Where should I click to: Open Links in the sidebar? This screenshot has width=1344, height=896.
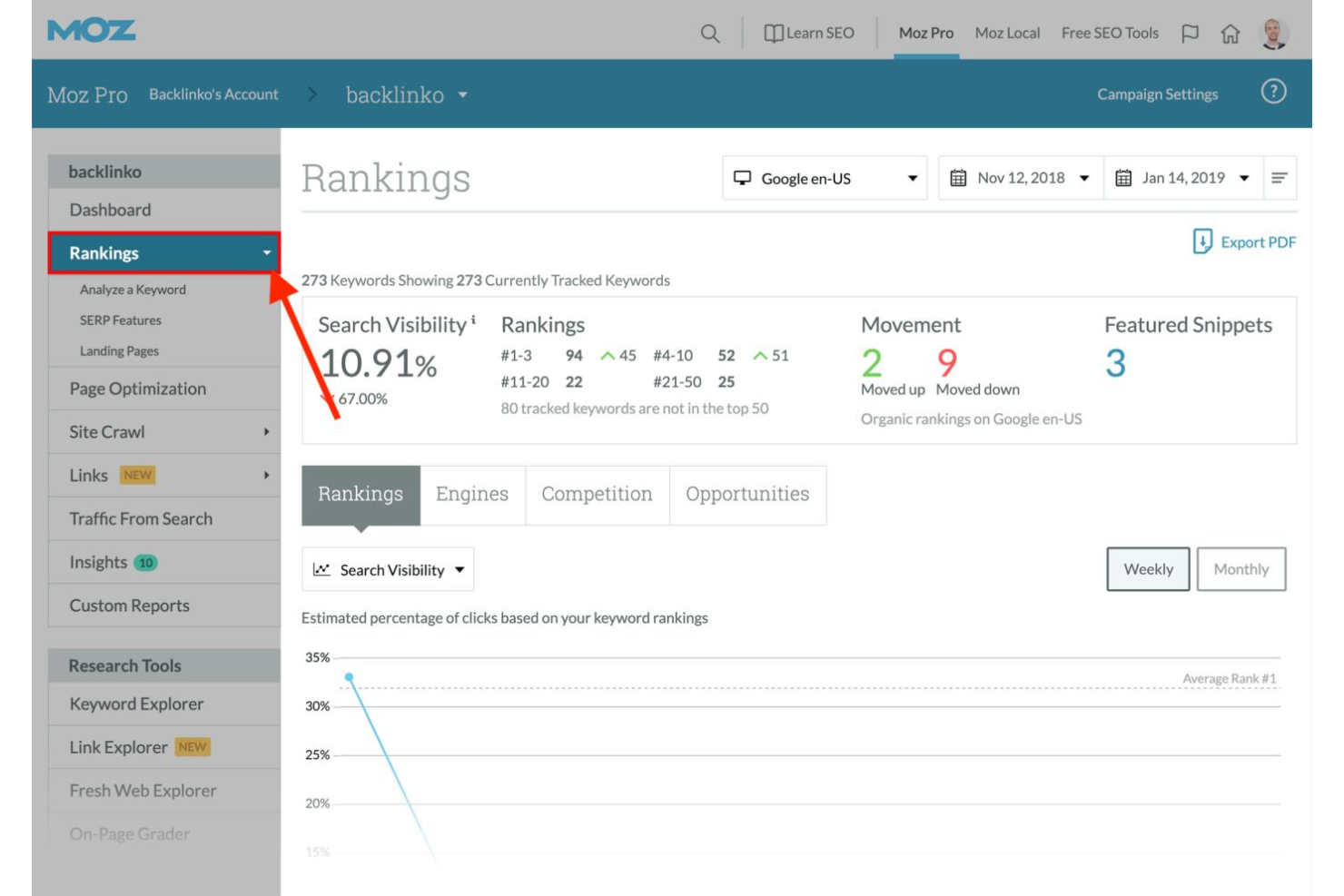(x=88, y=475)
